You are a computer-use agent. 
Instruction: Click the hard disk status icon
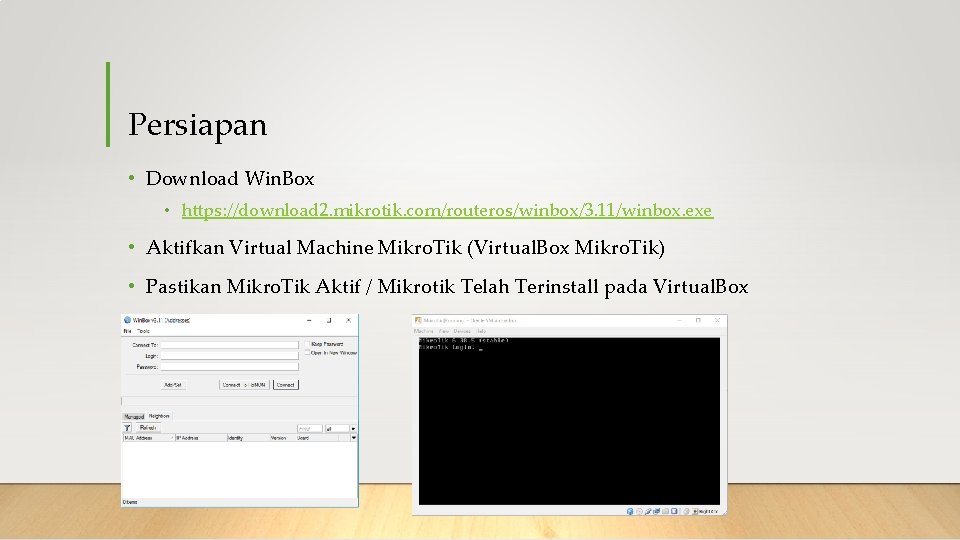[x=630, y=511]
